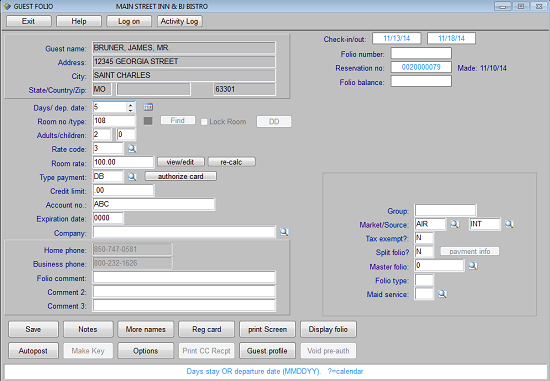Save the guest folio
550x381 pixels.
(33, 329)
